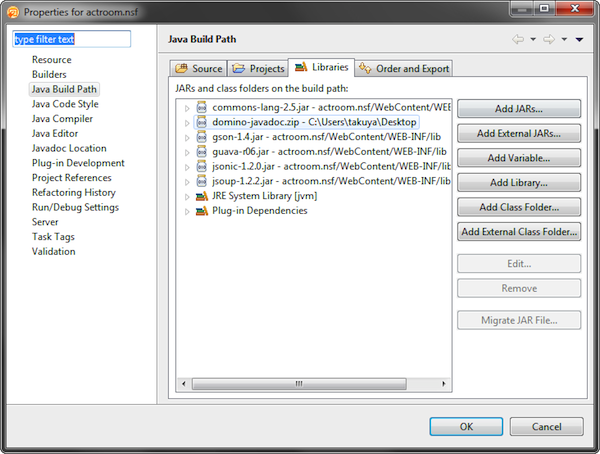This screenshot has height=454, width=600.
Task: Expand jsoup-1.2.2.jar entry
Action: pyautogui.click(x=187, y=182)
